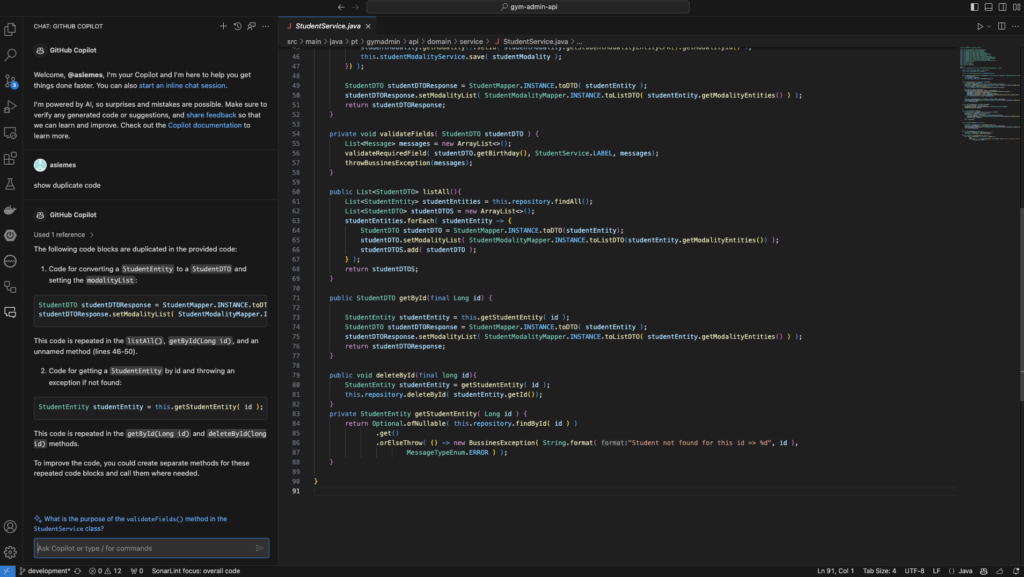Select the suggested validateFields() follow-up question
1024x577 pixels.
tap(131, 524)
